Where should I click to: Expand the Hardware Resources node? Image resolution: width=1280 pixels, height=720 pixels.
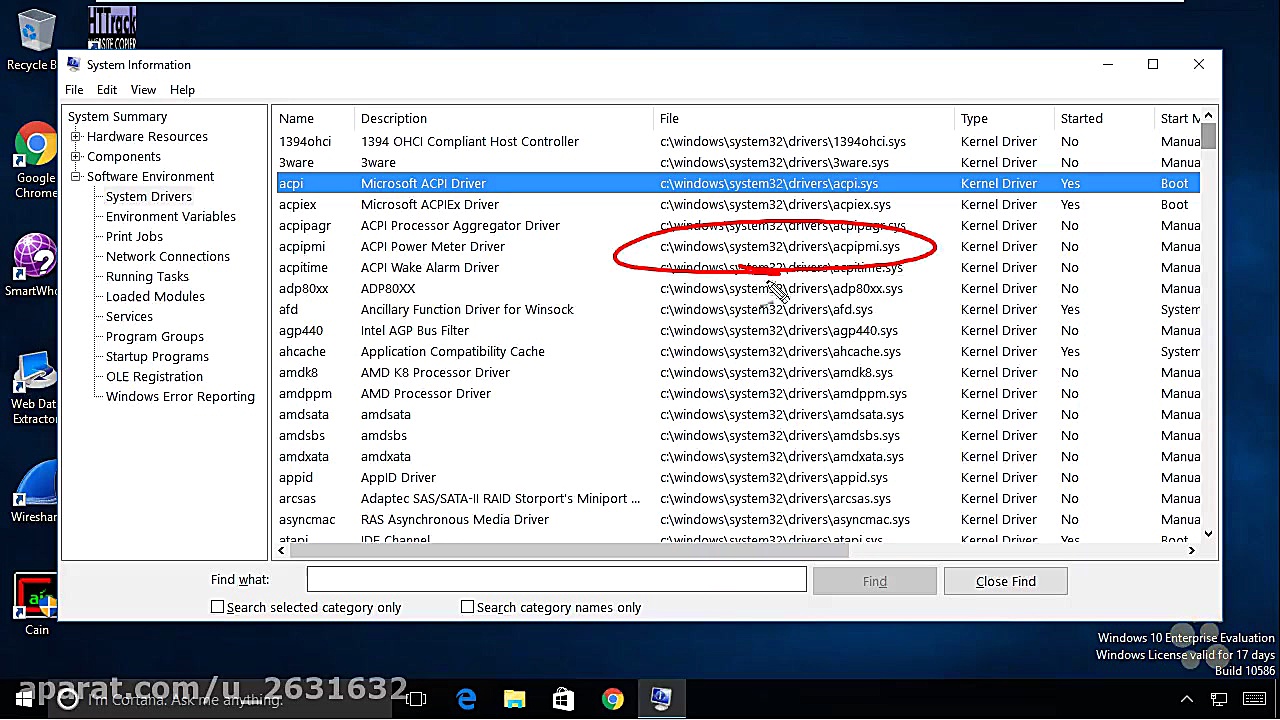pos(75,136)
